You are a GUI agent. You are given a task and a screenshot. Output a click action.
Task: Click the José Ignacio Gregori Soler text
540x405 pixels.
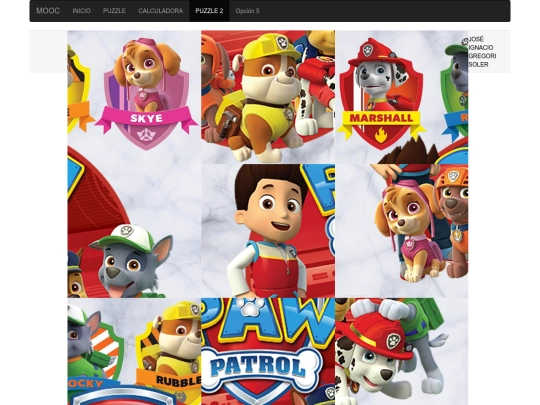482,52
